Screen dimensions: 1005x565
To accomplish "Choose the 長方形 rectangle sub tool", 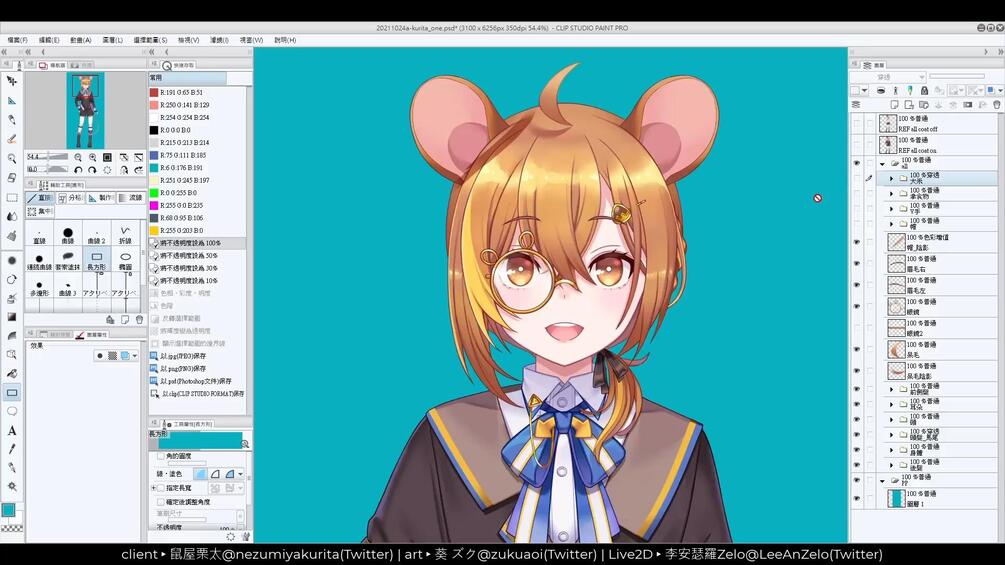I will click(96, 260).
